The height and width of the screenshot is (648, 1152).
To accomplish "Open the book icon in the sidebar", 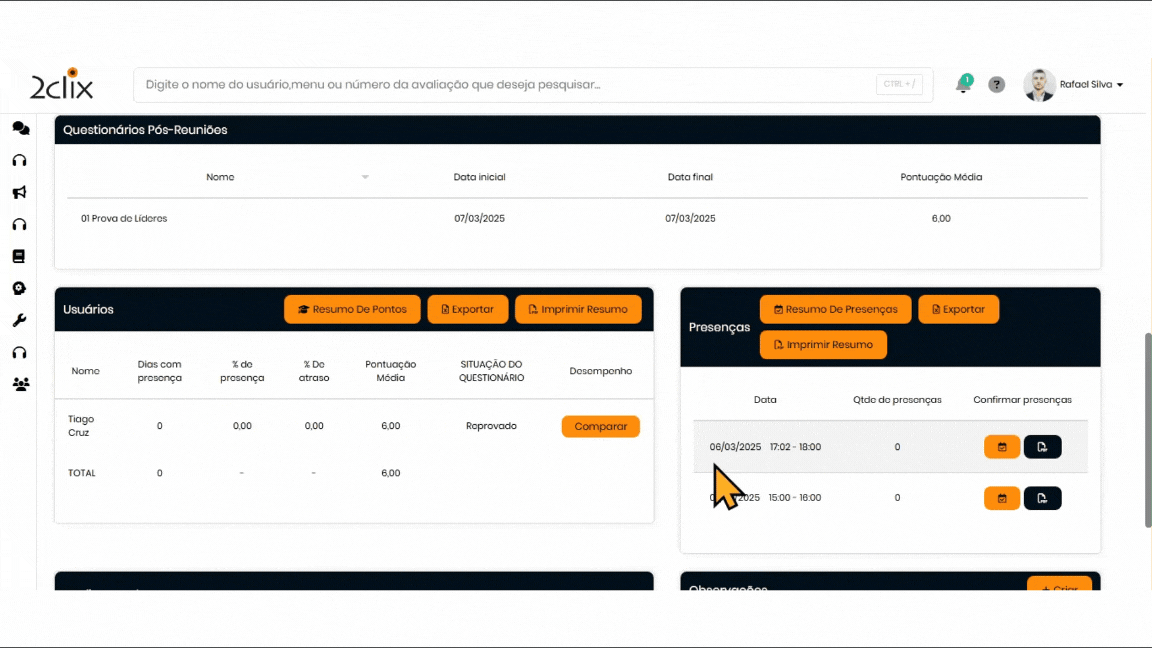I will pos(19,256).
